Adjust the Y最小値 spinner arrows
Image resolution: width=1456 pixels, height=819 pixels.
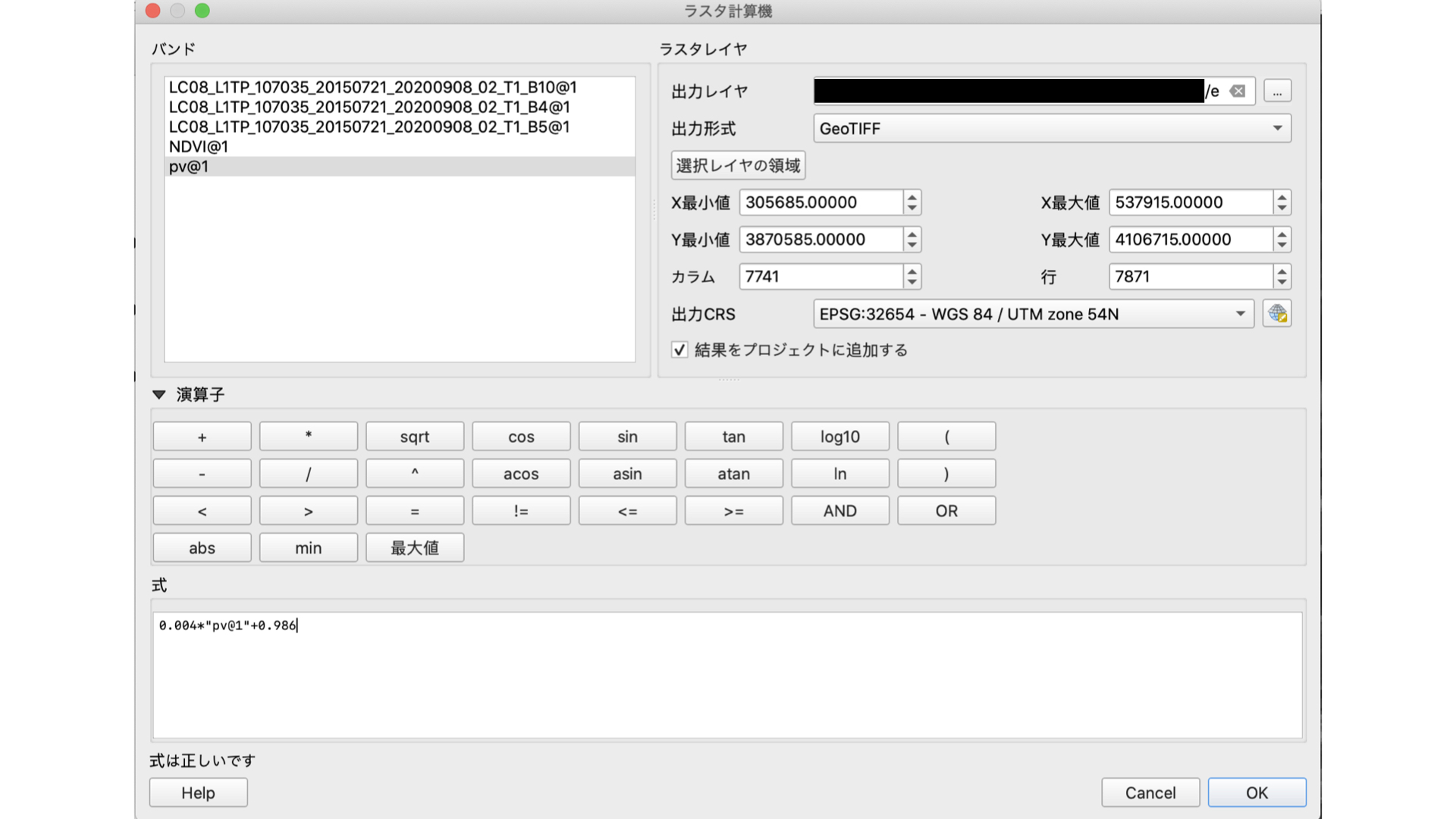(x=912, y=240)
